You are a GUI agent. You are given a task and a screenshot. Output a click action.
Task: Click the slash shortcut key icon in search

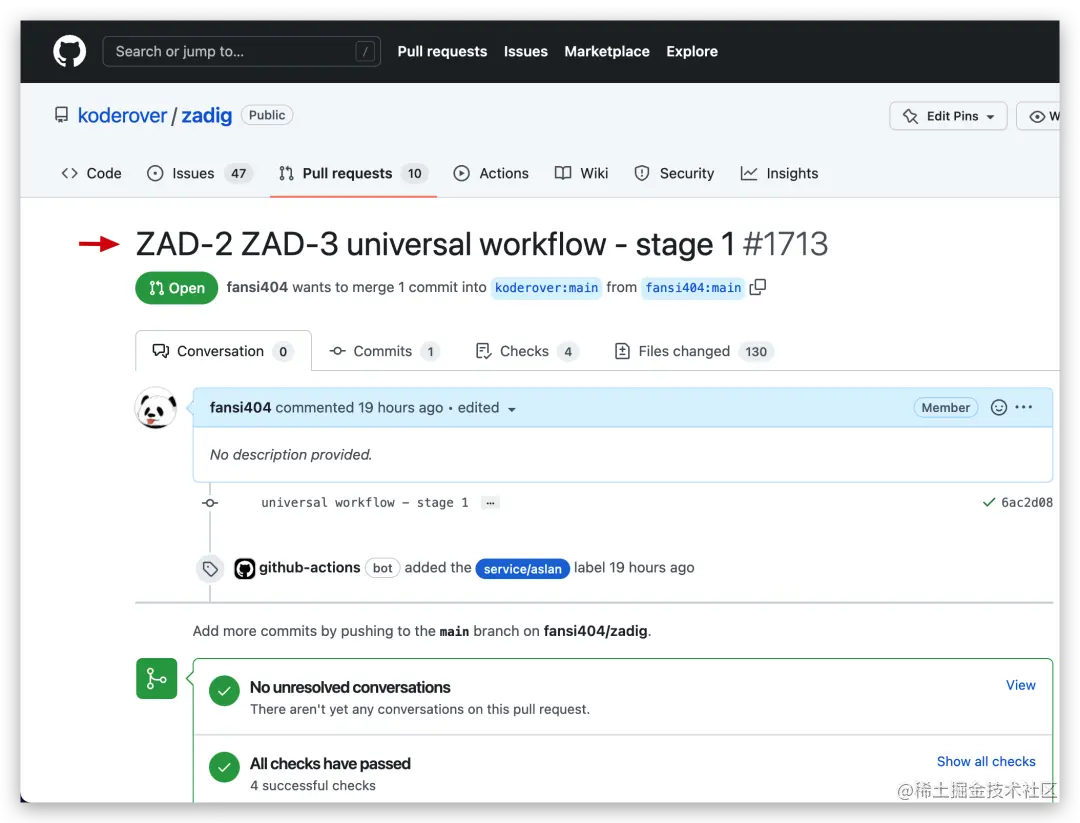pyautogui.click(x=365, y=52)
